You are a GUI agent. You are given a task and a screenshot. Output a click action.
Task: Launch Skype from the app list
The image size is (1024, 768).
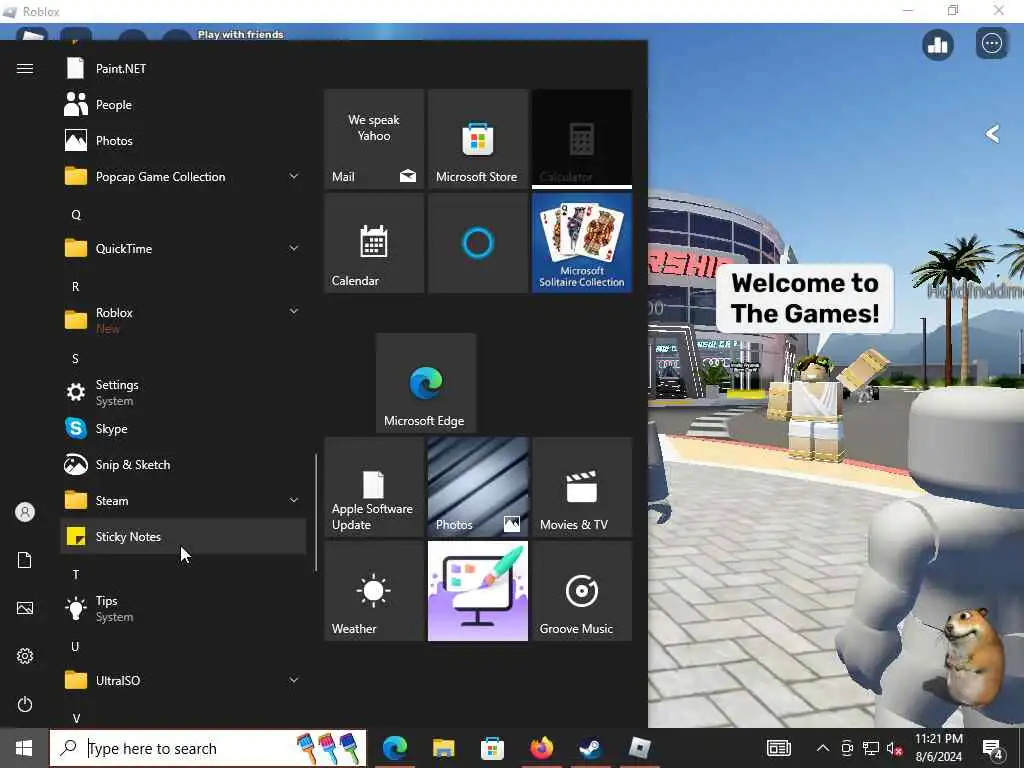[x=183, y=428]
